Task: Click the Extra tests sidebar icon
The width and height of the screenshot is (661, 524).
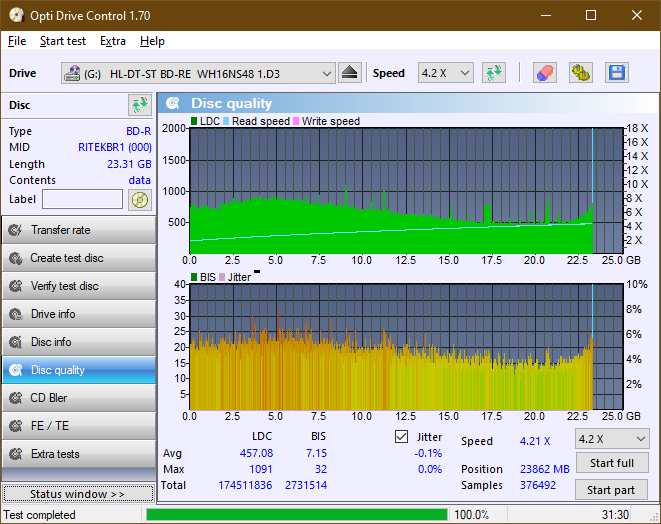Action: [16, 454]
